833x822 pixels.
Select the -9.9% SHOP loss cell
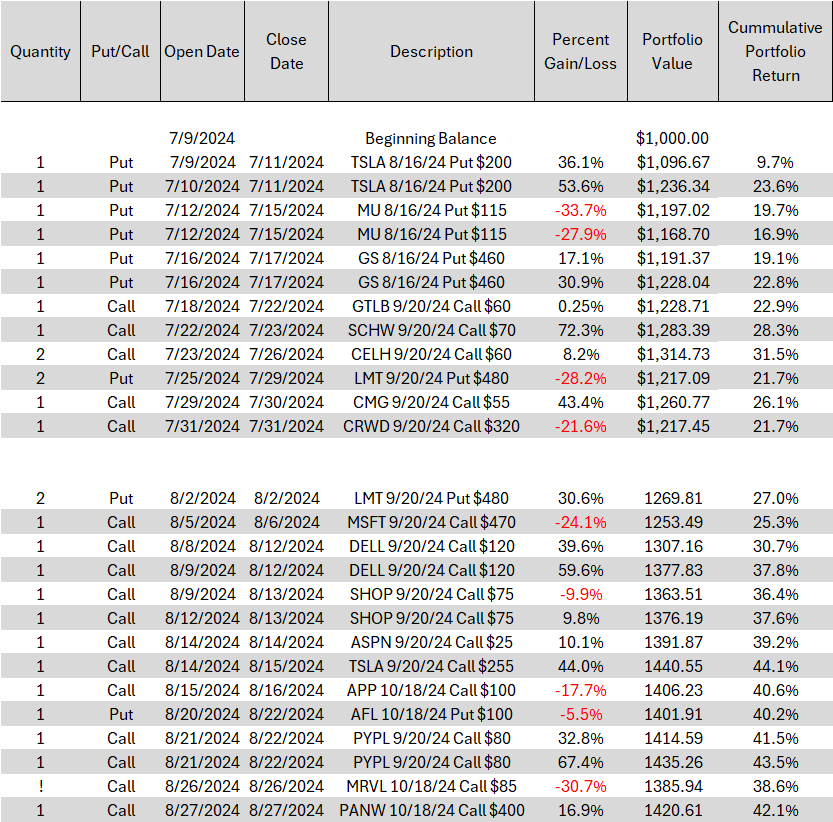[581, 594]
